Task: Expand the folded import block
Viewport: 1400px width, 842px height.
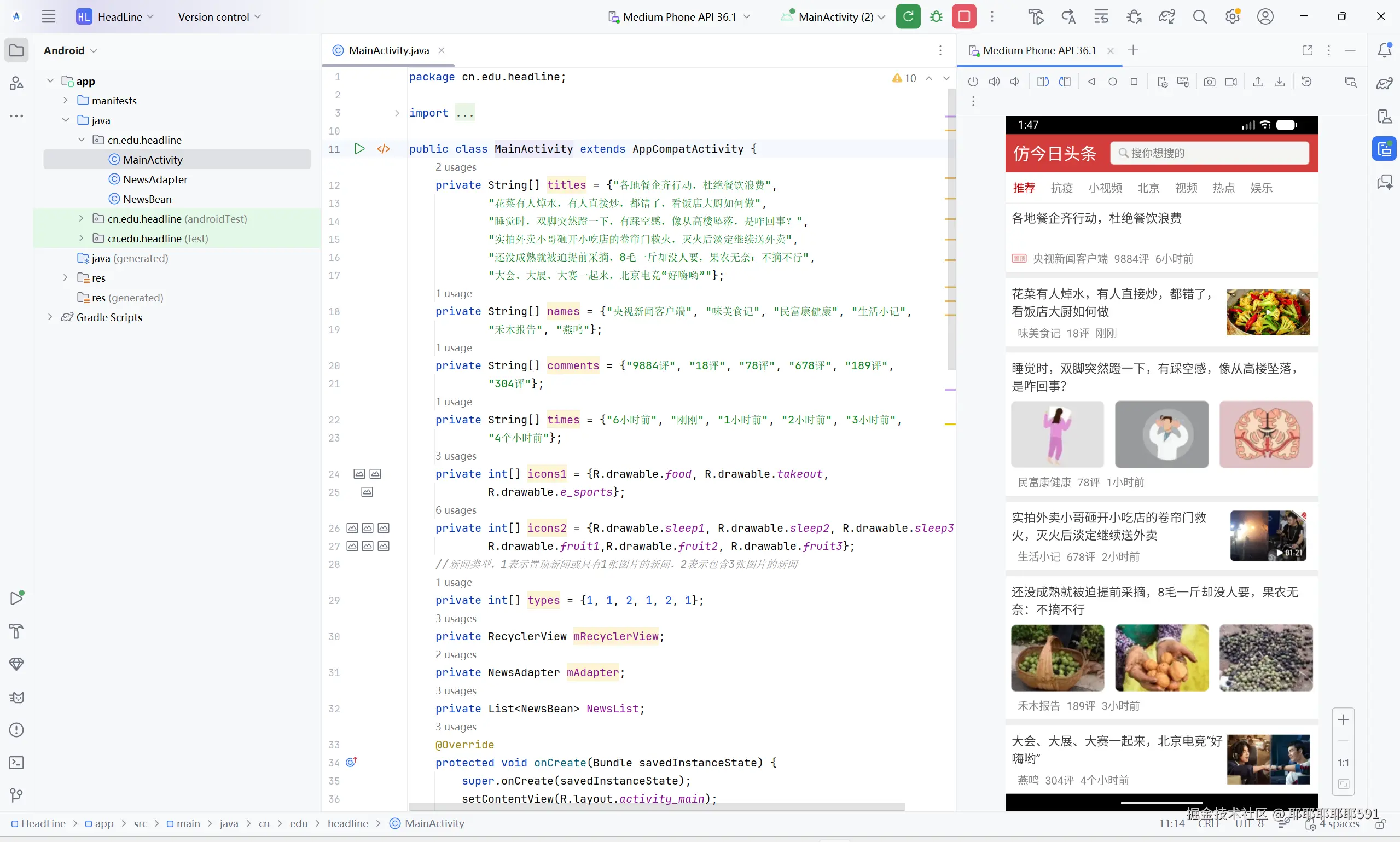Action: [x=397, y=113]
